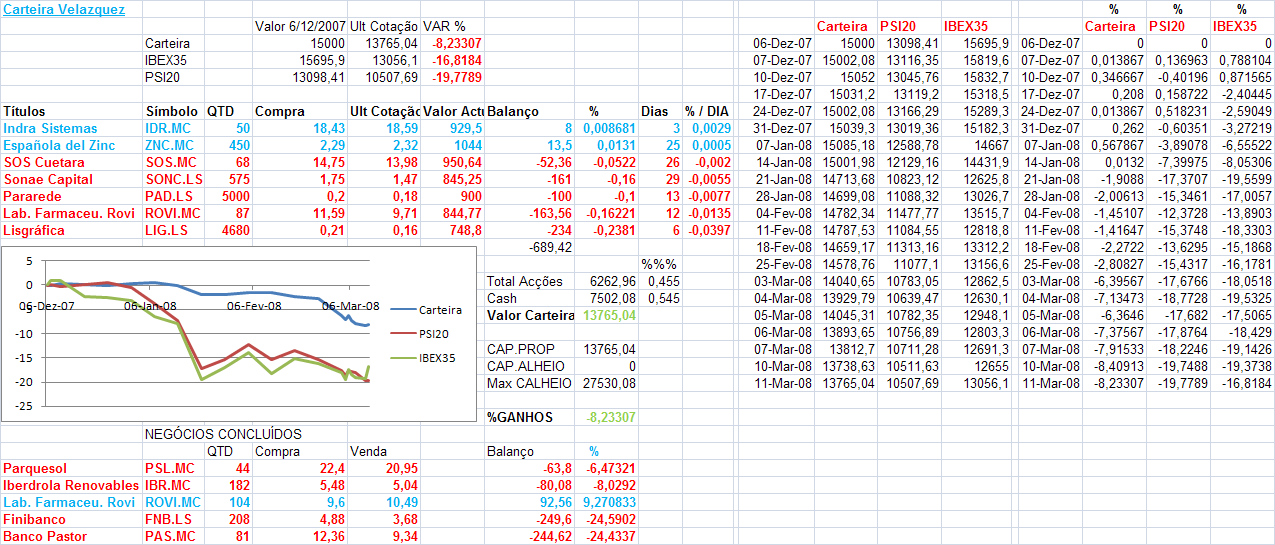The height and width of the screenshot is (545, 1275).
Task: Select the "%%%" header cell
Action: 659,264
